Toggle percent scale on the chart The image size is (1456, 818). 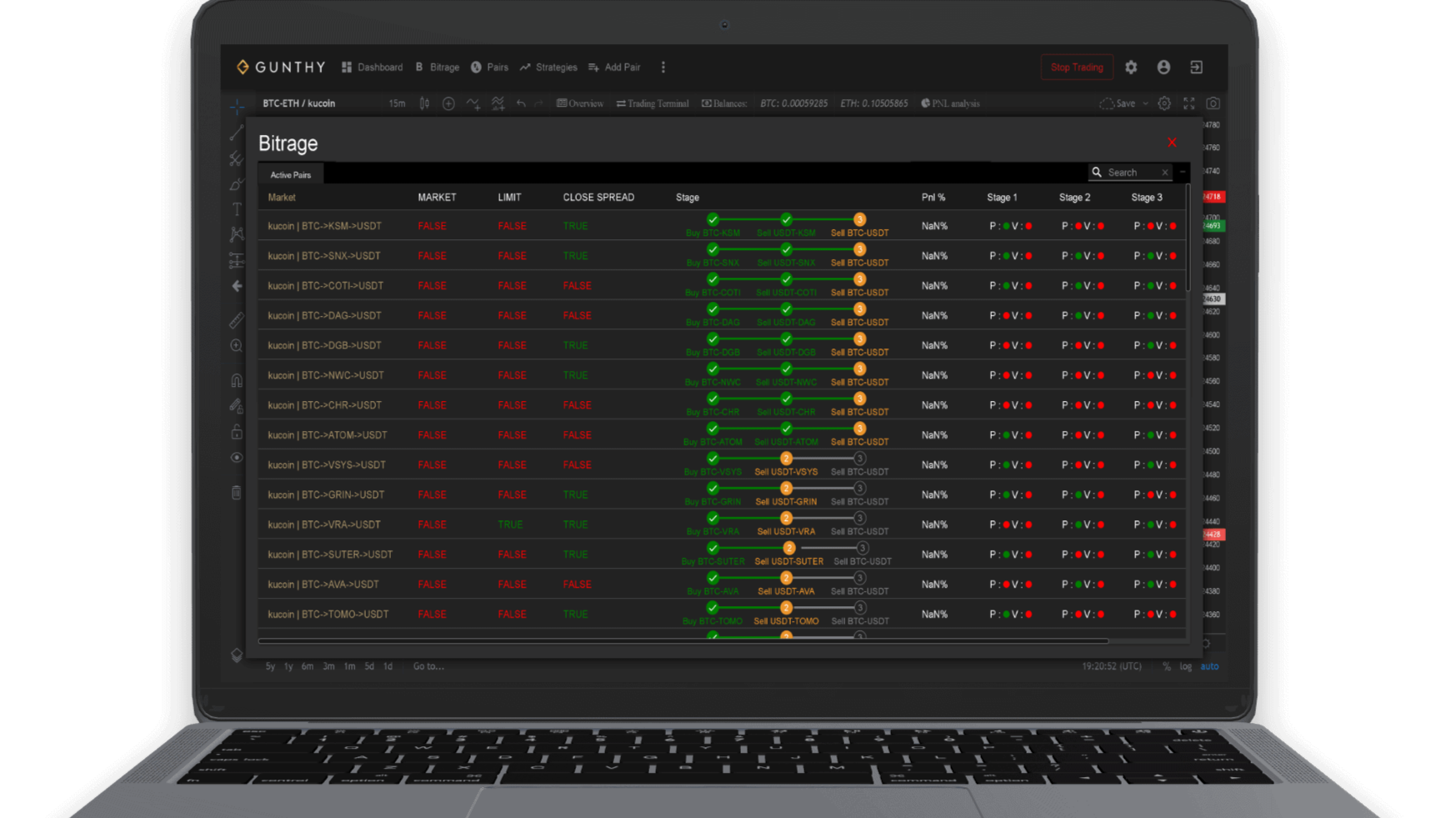pyautogui.click(x=1167, y=666)
